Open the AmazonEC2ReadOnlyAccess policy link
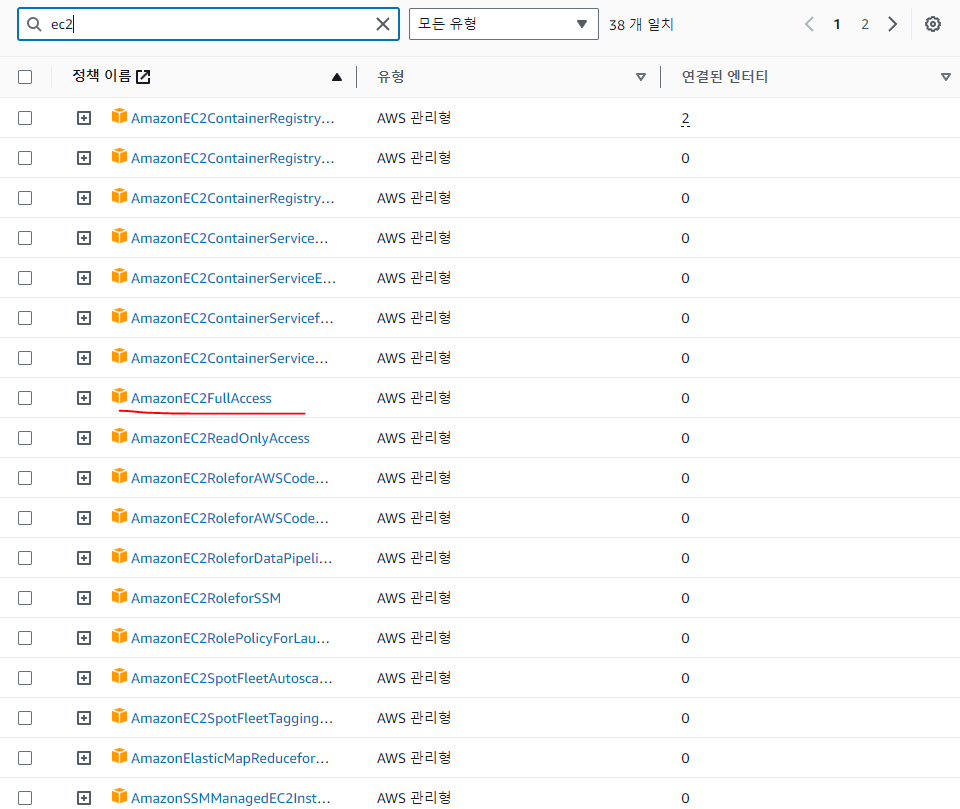 (x=220, y=438)
